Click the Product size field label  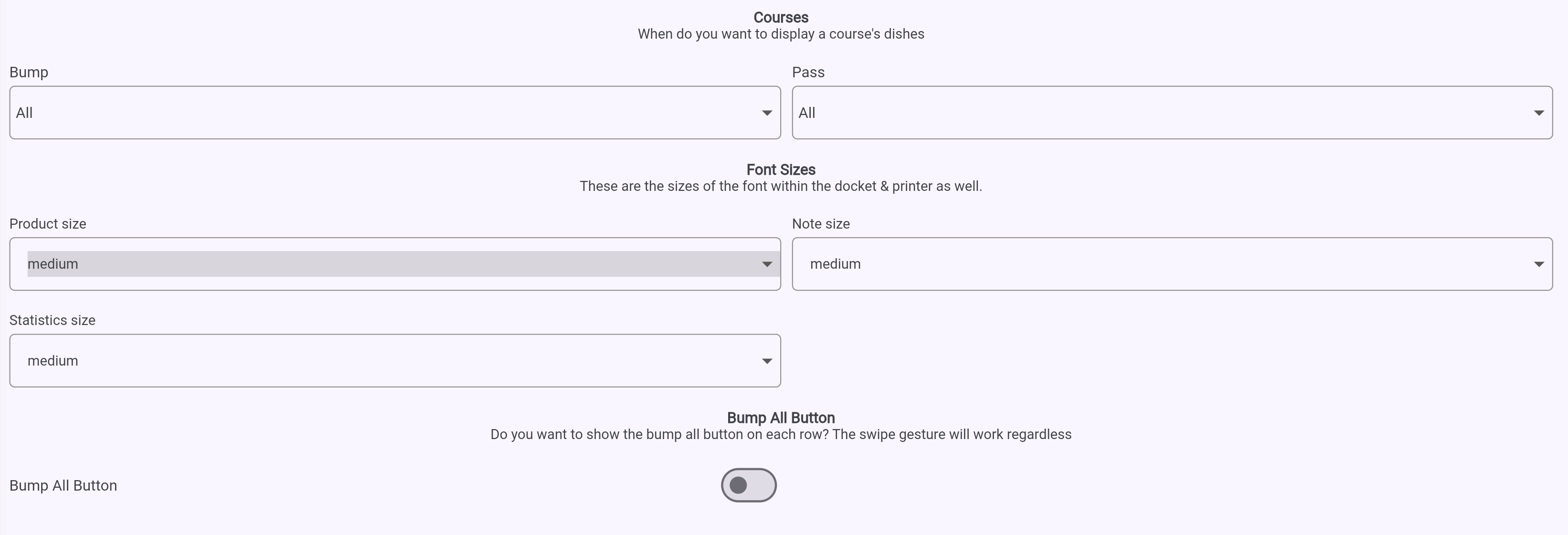[47, 224]
